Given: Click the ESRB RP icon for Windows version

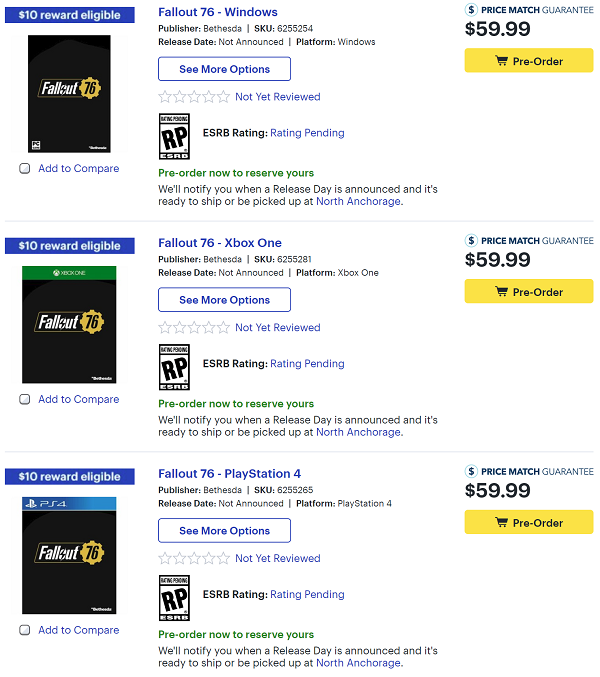Looking at the screenshot, I should (174, 136).
